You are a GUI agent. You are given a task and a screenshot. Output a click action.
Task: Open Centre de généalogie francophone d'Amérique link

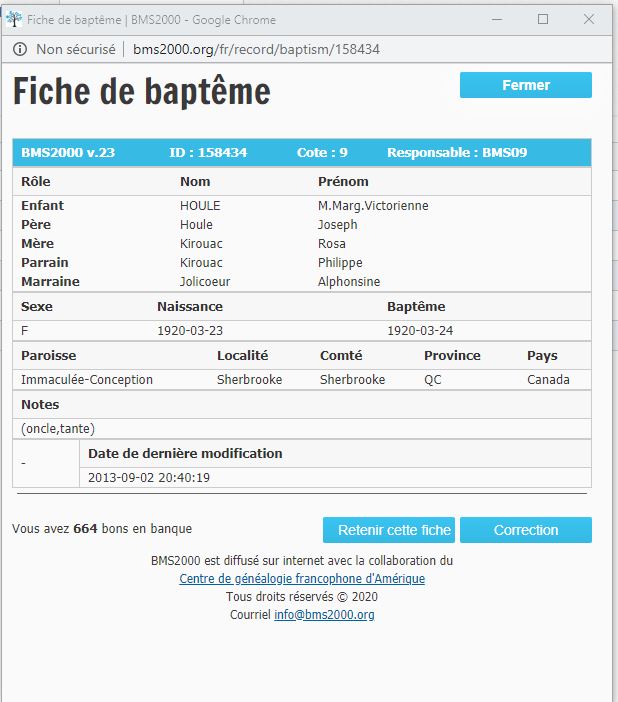coord(302,579)
